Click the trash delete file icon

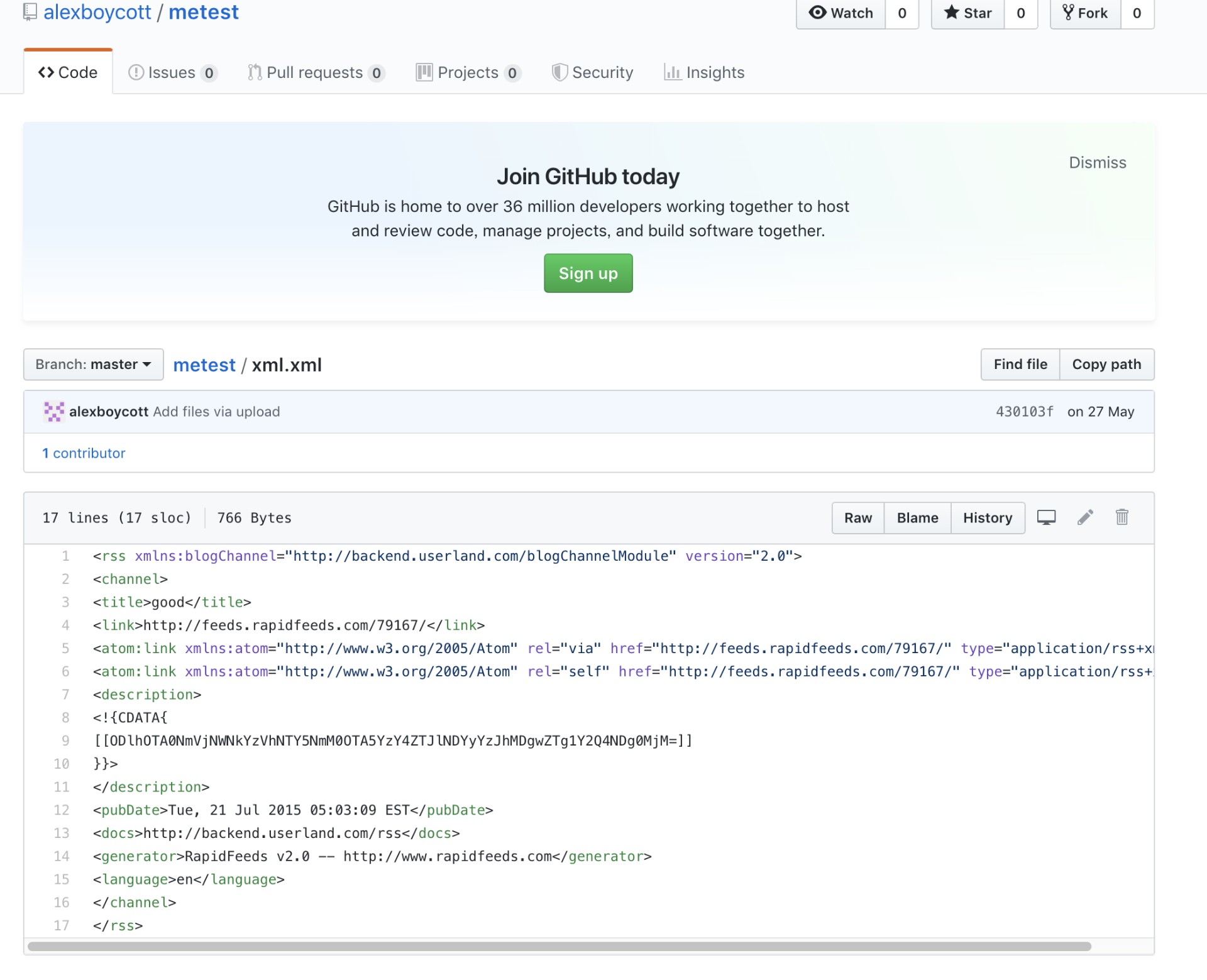(x=1122, y=517)
